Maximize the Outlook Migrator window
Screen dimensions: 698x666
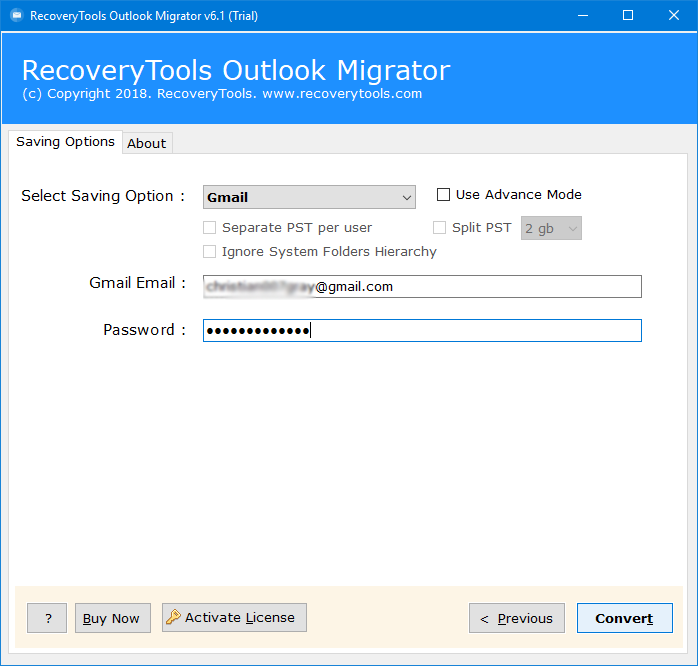[628, 16]
